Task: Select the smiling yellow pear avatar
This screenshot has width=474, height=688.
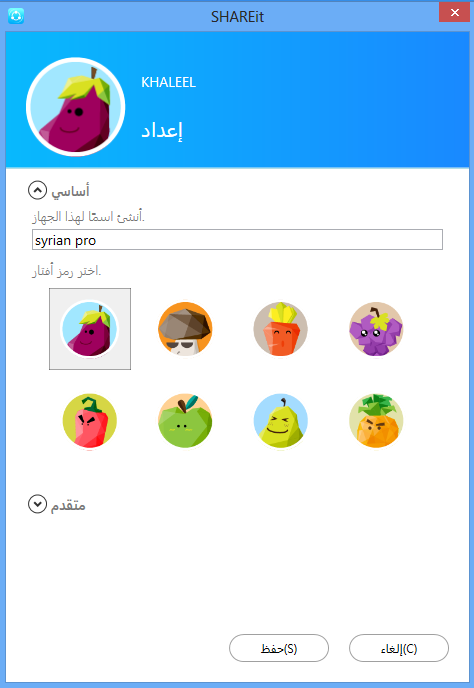Action: pyautogui.click(x=280, y=420)
